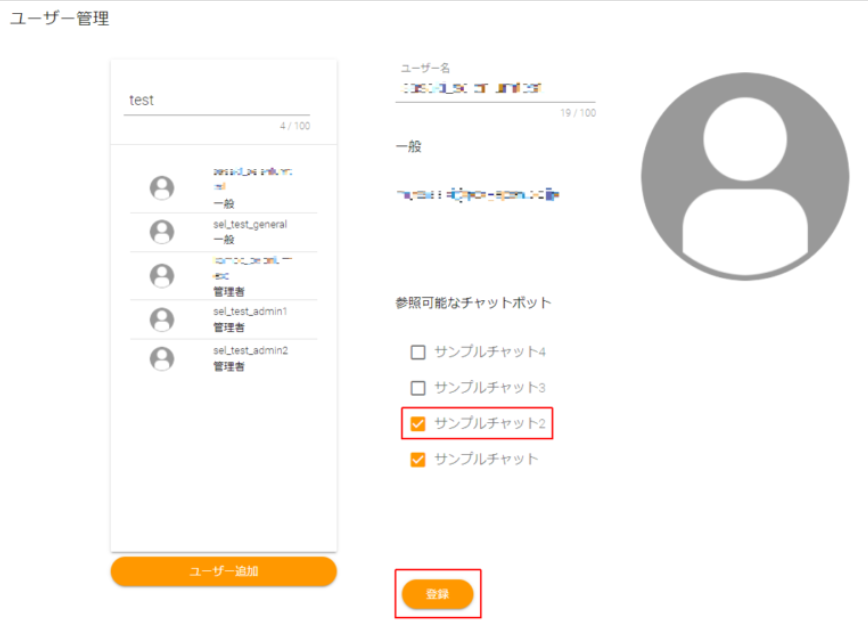The width and height of the screenshot is (868, 622).
Task: Click avatar icon of blurred-name 管理者 user
Action: pos(161,275)
